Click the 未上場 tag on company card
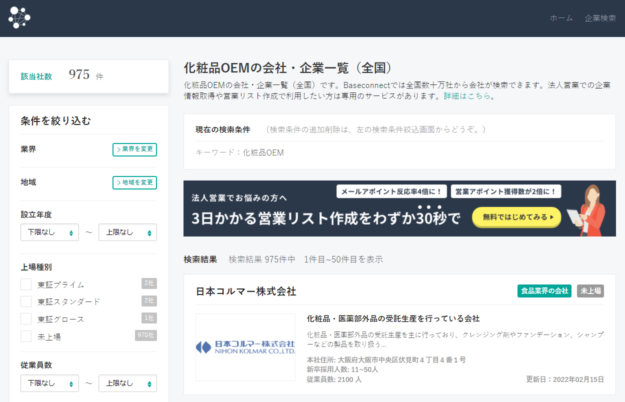Viewport: 625px width, 402px height. point(590,291)
